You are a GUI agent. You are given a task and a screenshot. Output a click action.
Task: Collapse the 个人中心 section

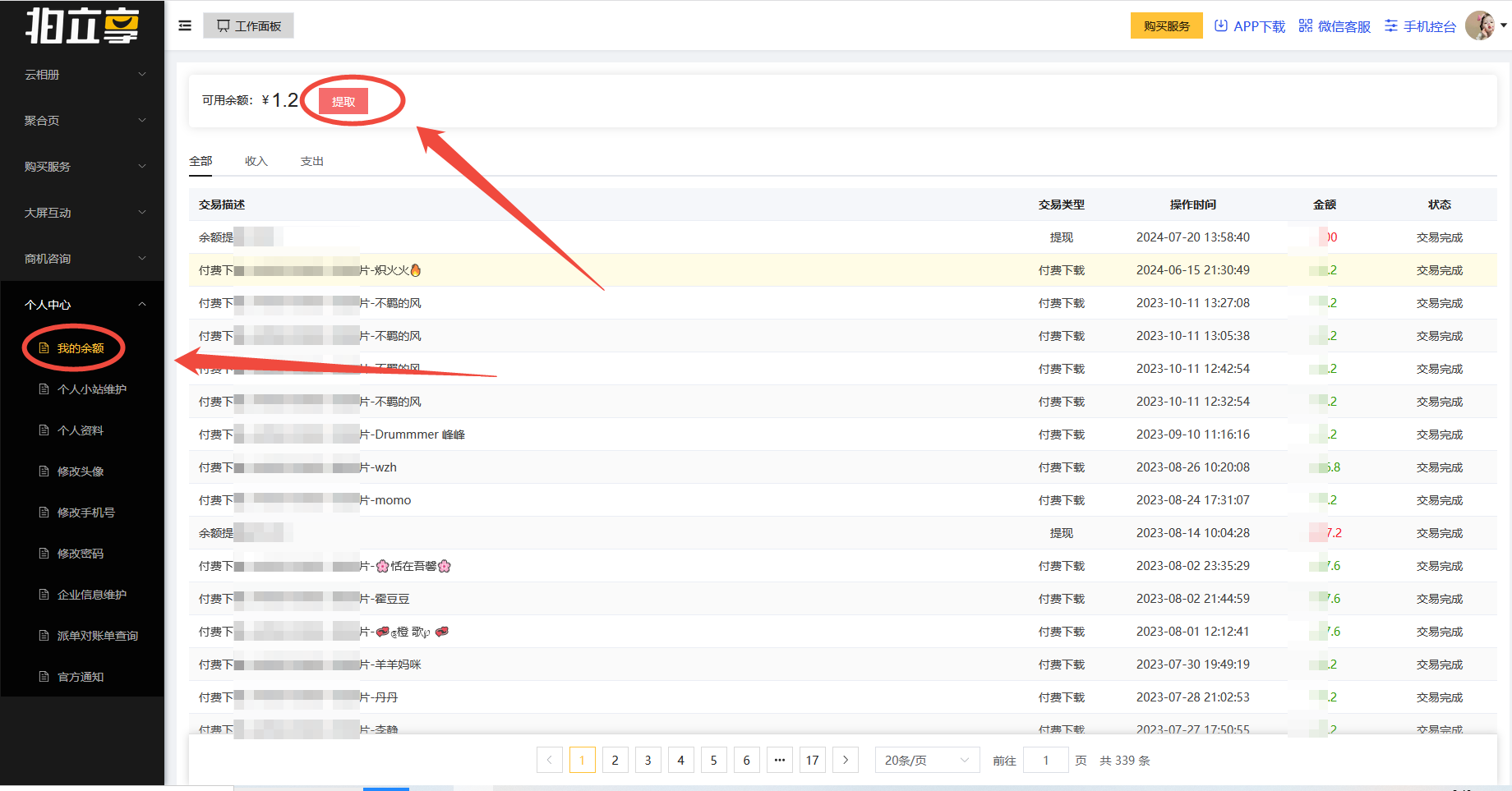pos(82,305)
